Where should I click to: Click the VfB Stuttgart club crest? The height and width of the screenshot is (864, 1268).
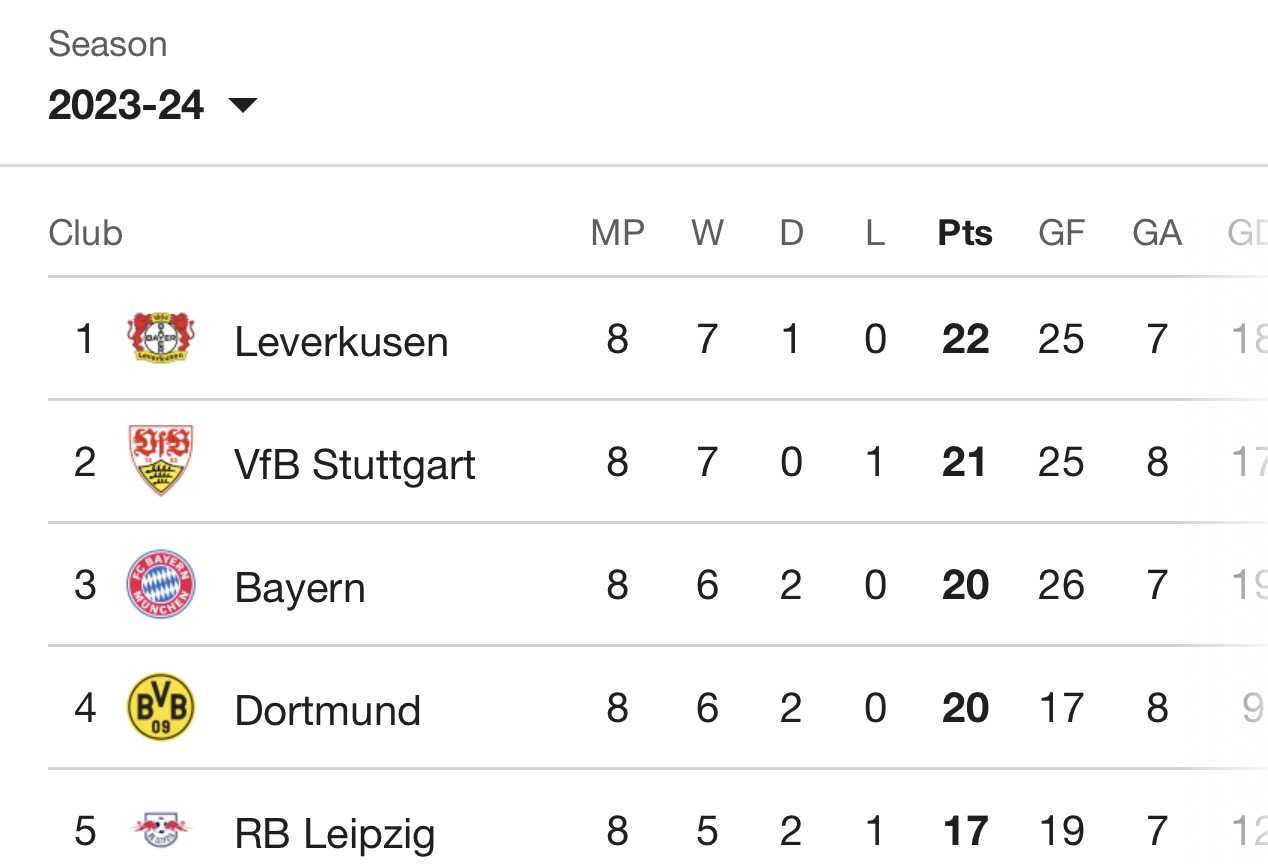click(x=161, y=460)
